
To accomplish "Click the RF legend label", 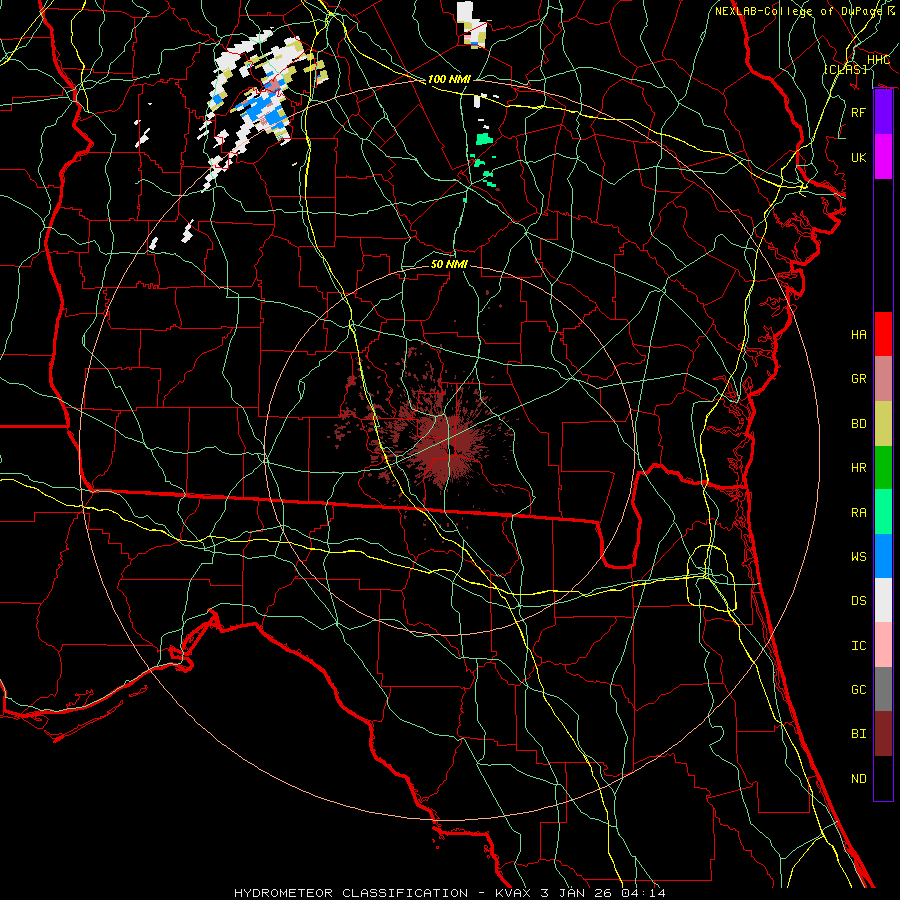I will pyautogui.click(x=858, y=112).
